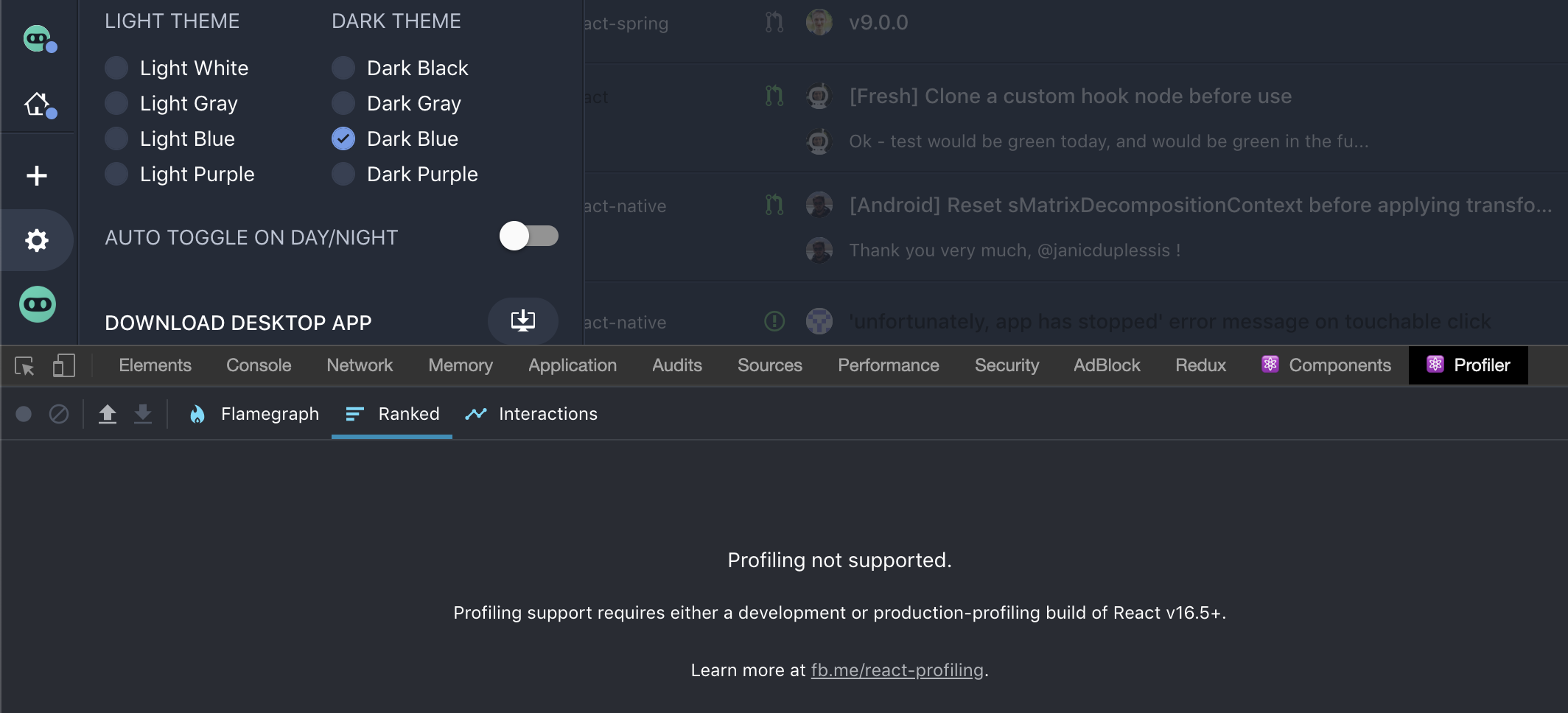Enable Auto Toggle on Day/Night
Viewport: 1568px width, 713px height.
click(x=529, y=236)
